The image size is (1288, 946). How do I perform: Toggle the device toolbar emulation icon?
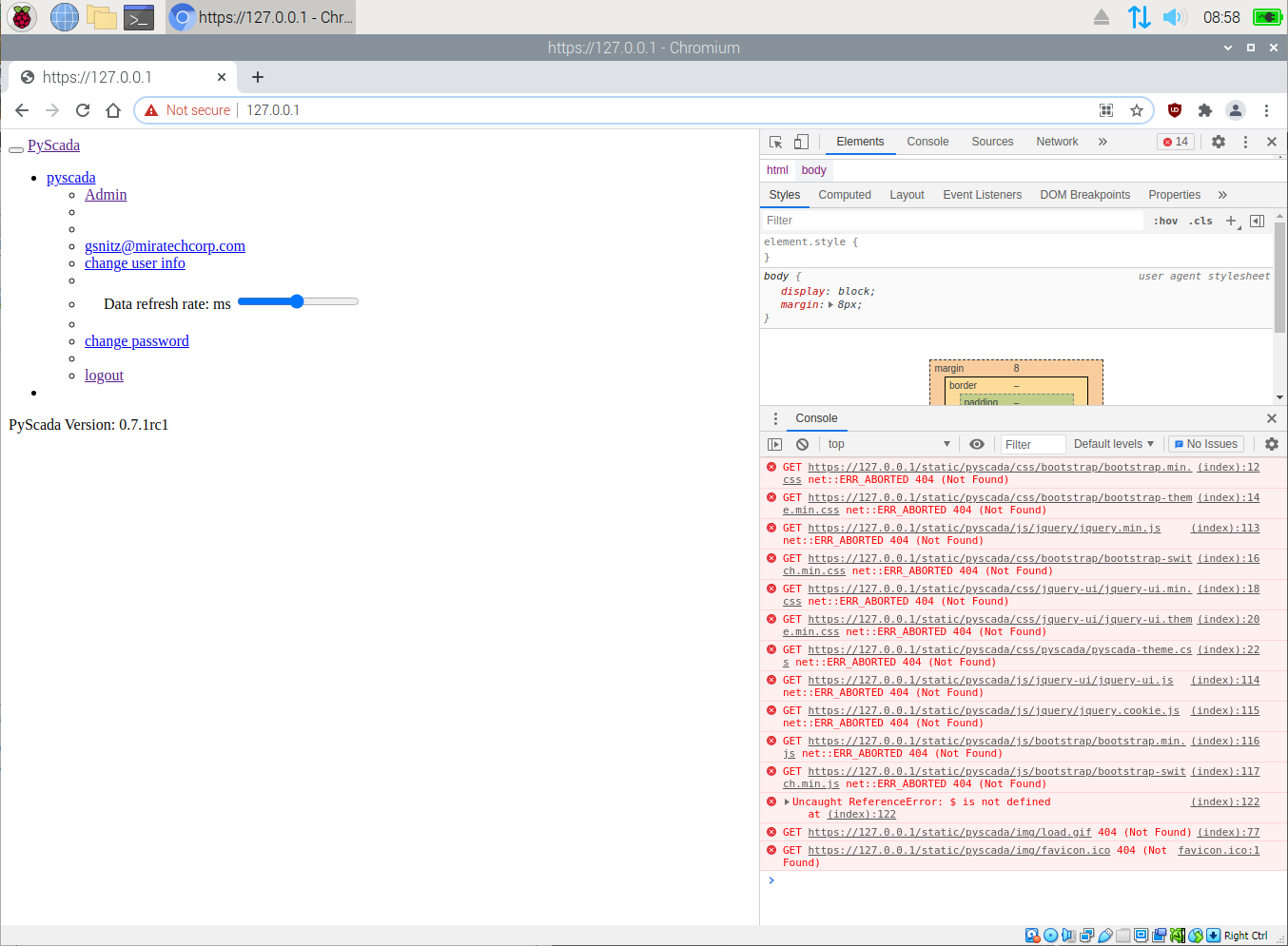(x=800, y=141)
